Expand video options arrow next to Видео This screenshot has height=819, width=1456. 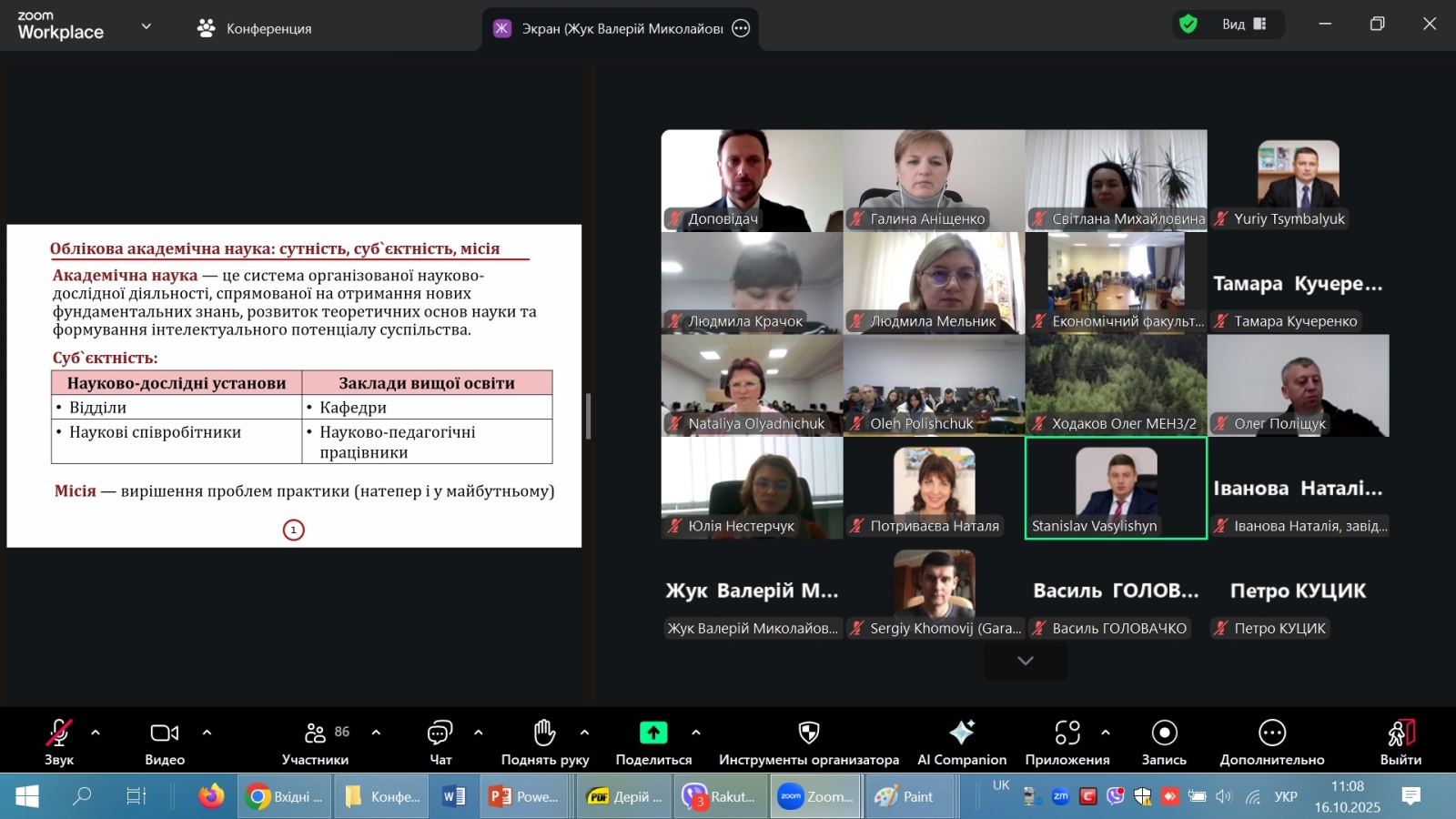(x=207, y=732)
